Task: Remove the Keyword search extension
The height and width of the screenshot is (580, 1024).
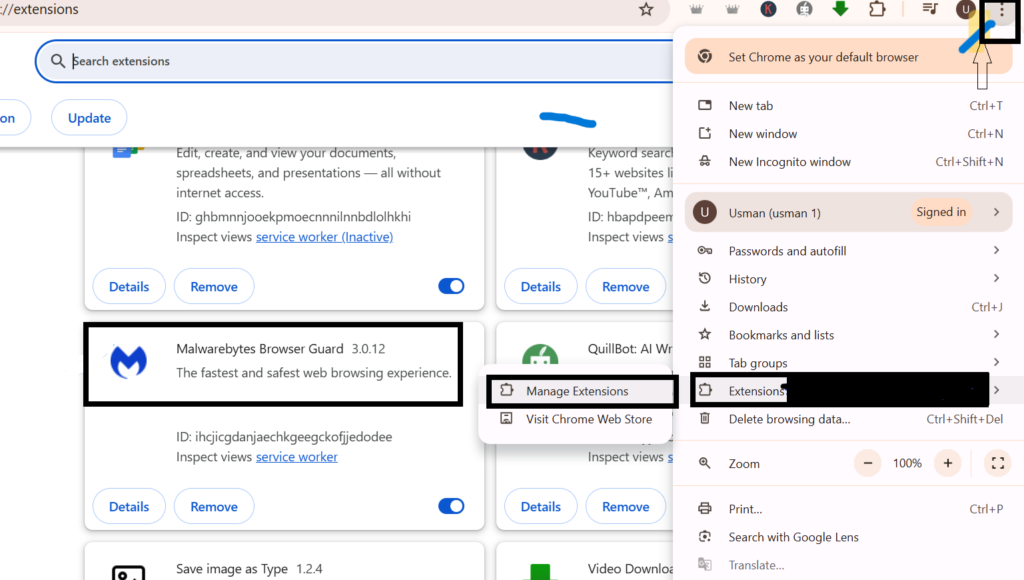Action: 626,286
